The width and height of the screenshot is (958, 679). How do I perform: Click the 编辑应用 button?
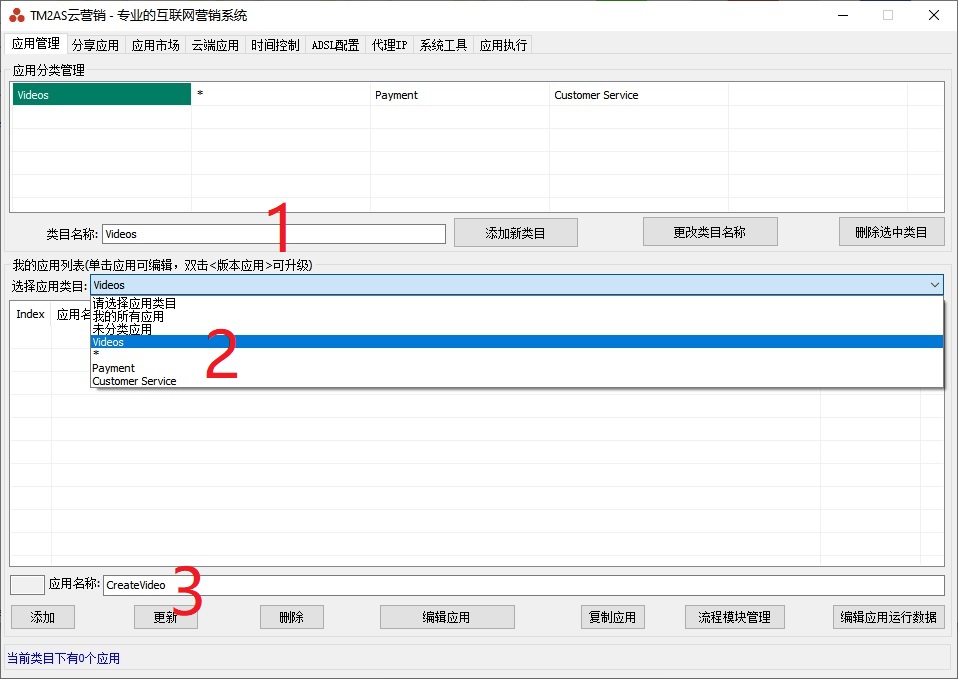(446, 616)
